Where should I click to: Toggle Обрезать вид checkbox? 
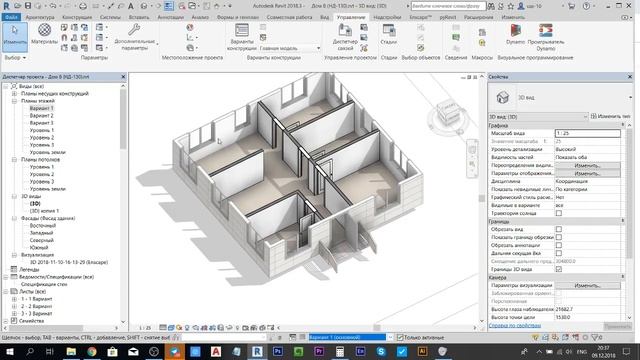pos(559,229)
